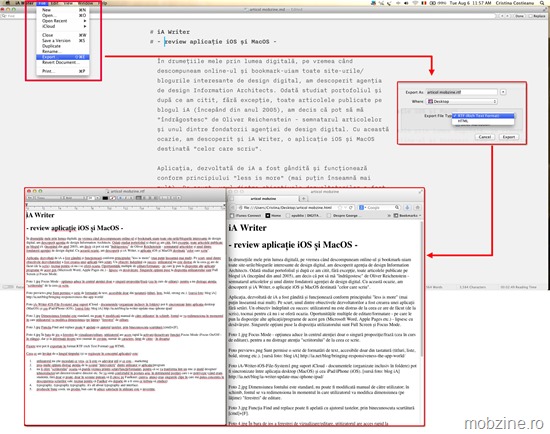Image resolution: width=550 pixels, height=434 pixels.
Task: Click the ruler in TextEdit window
Action: (126, 207)
